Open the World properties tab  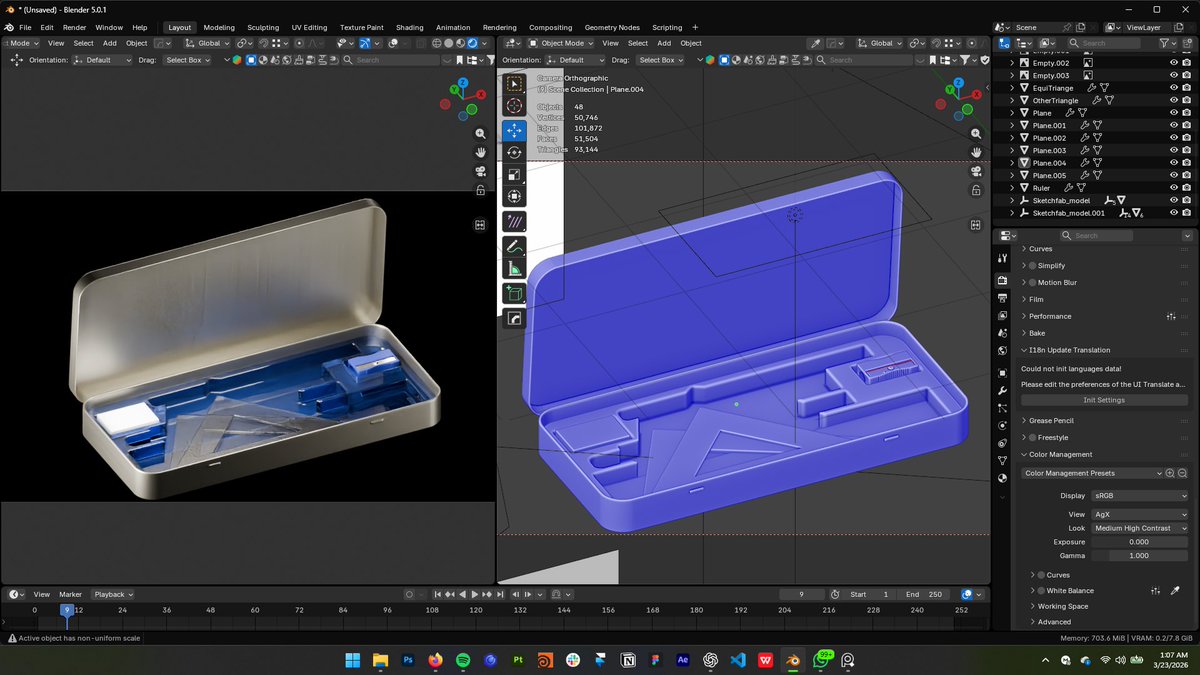1003,351
